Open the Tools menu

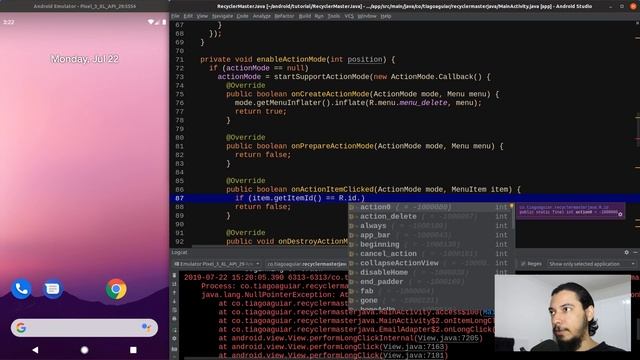click(x=333, y=16)
